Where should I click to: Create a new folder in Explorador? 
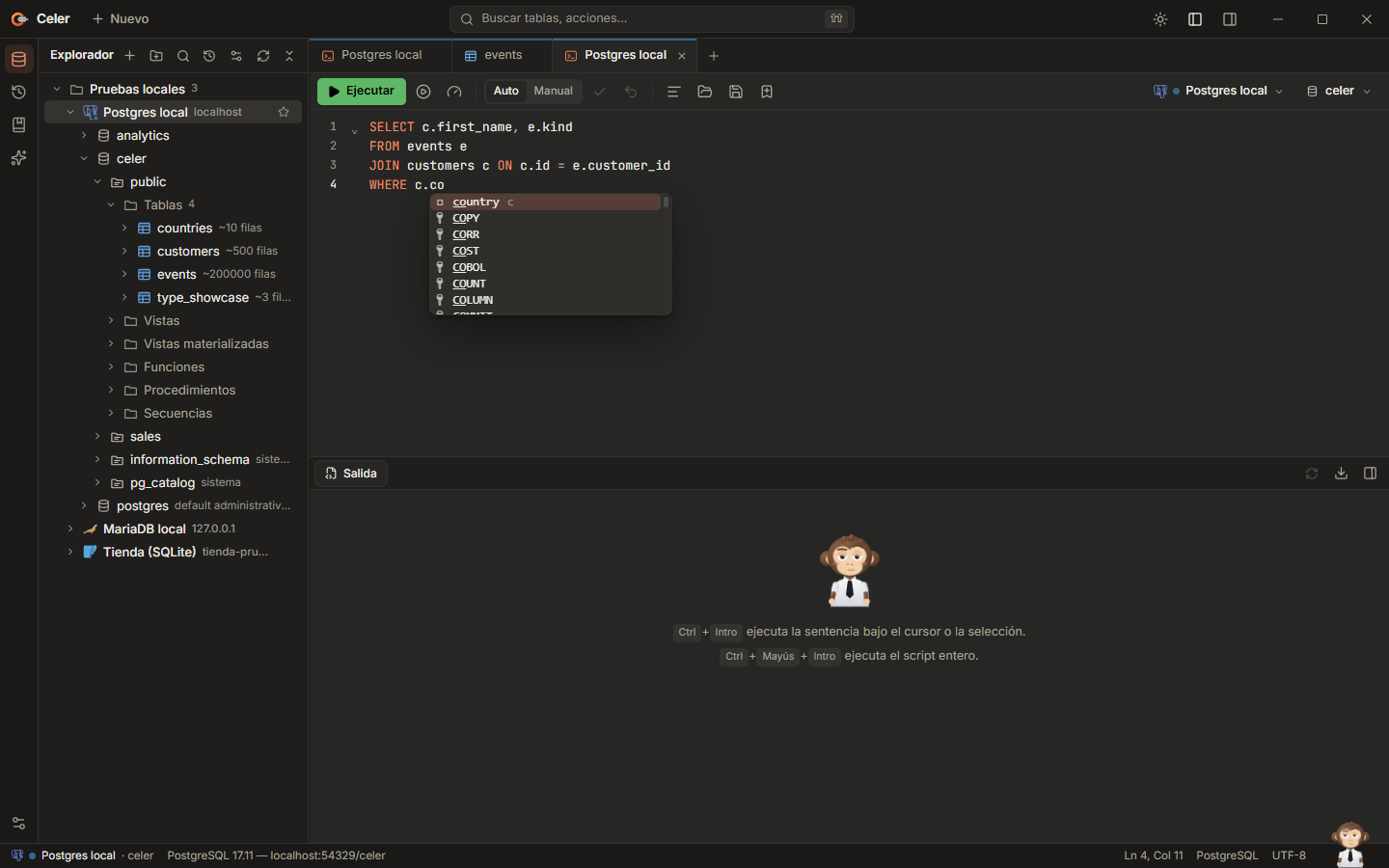(156, 56)
